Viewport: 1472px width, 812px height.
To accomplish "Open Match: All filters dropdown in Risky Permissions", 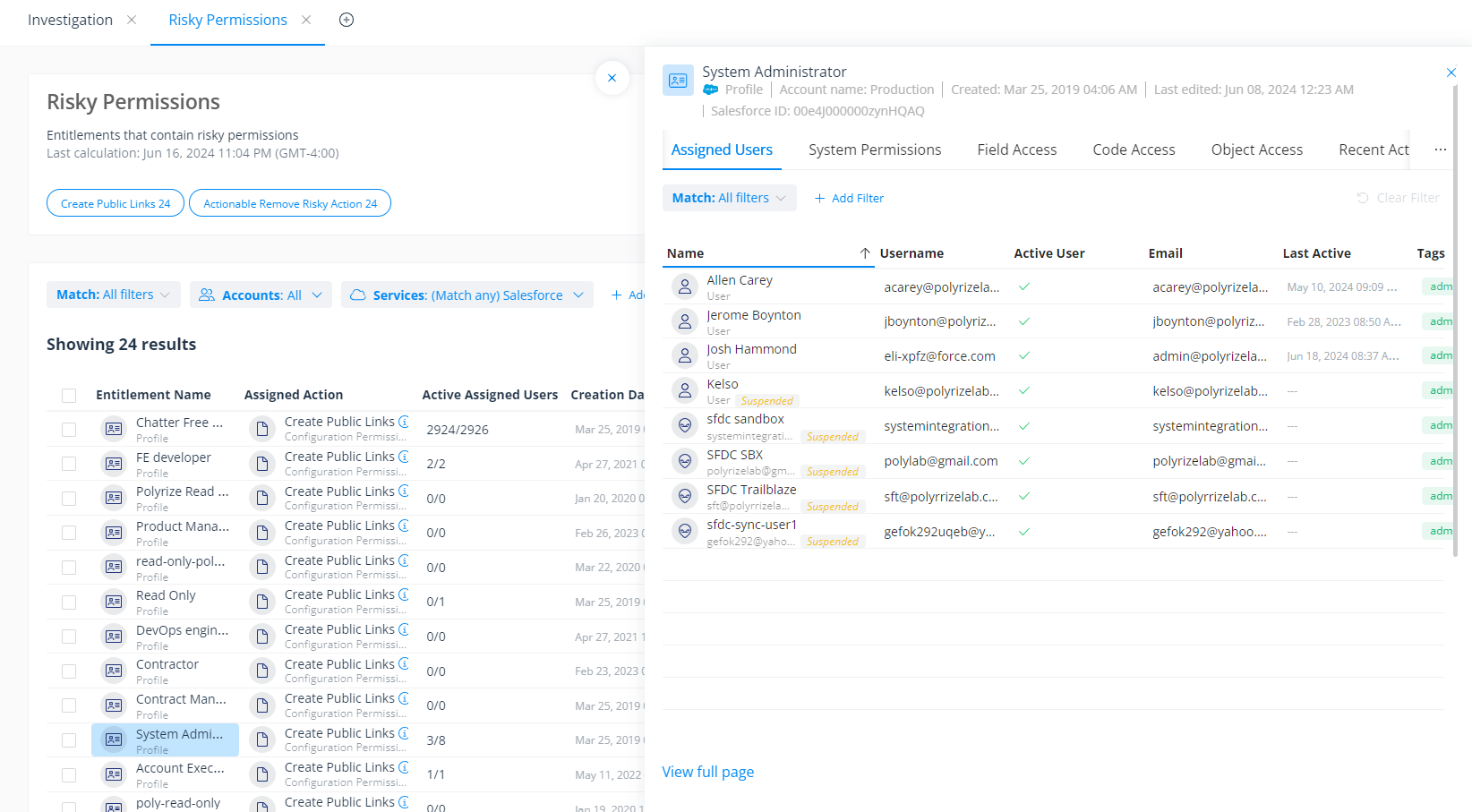I will [114, 295].
